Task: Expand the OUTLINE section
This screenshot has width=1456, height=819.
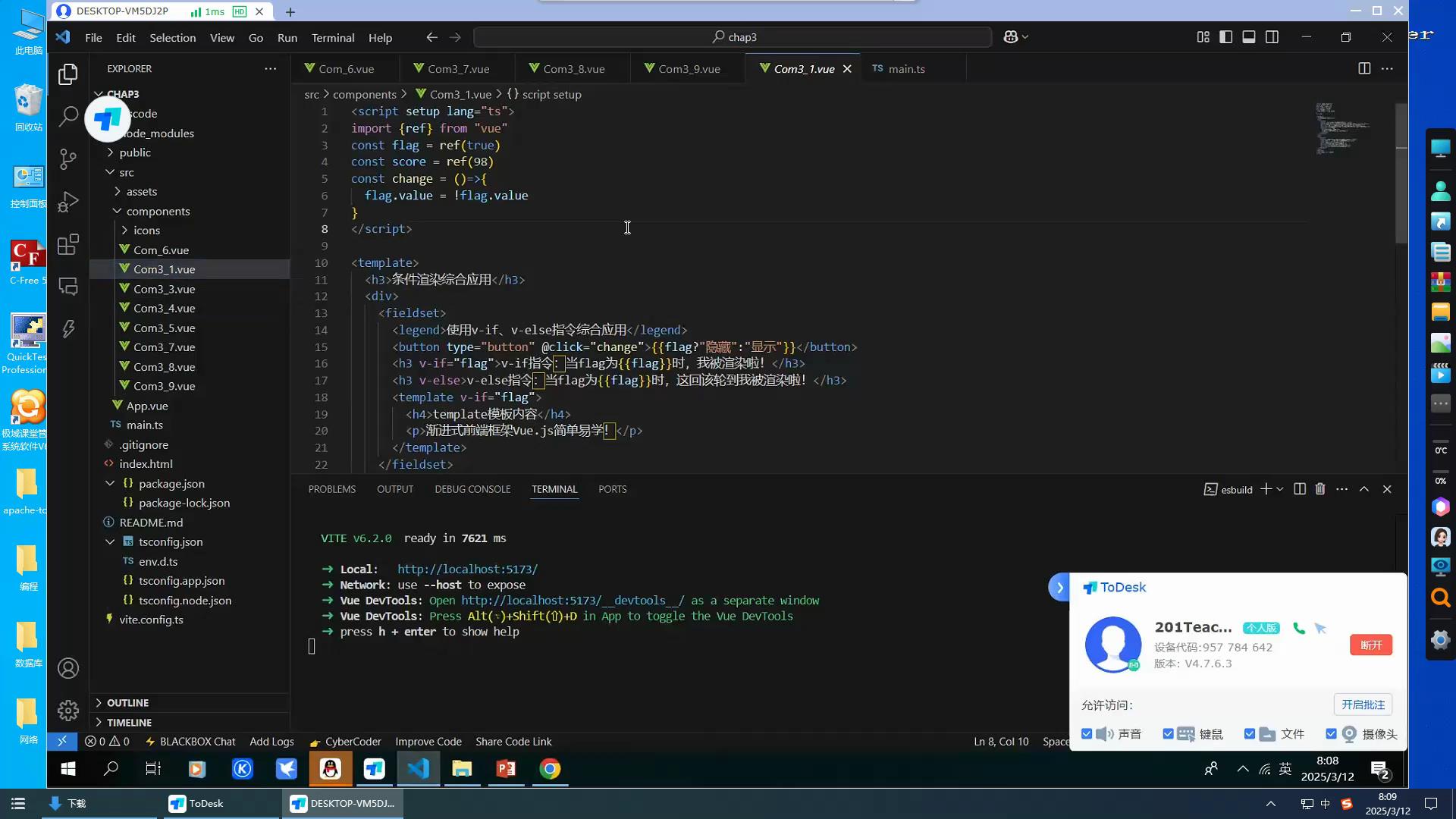Action: click(x=127, y=703)
